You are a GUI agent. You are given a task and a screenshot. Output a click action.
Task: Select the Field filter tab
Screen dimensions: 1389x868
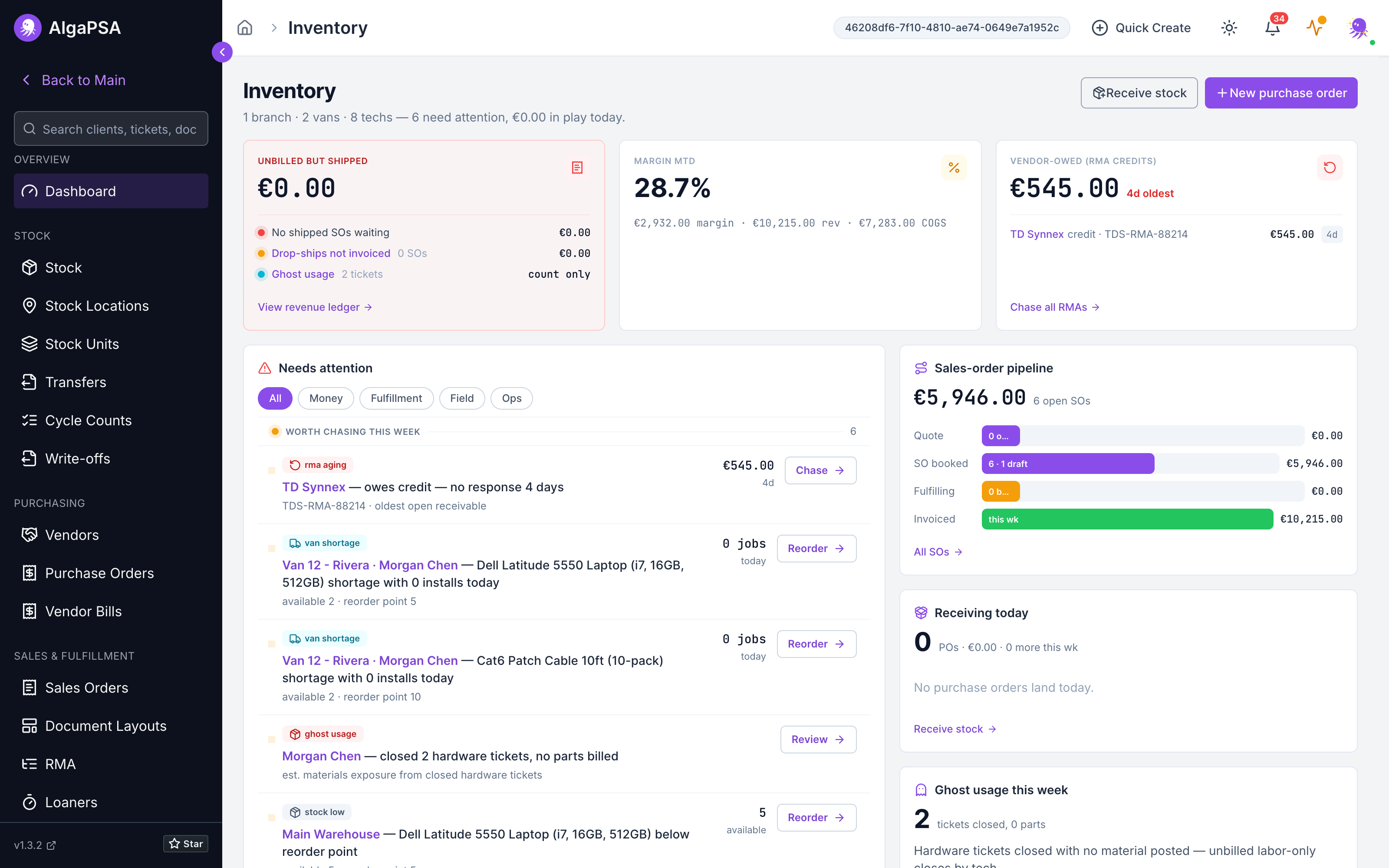tap(461, 398)
